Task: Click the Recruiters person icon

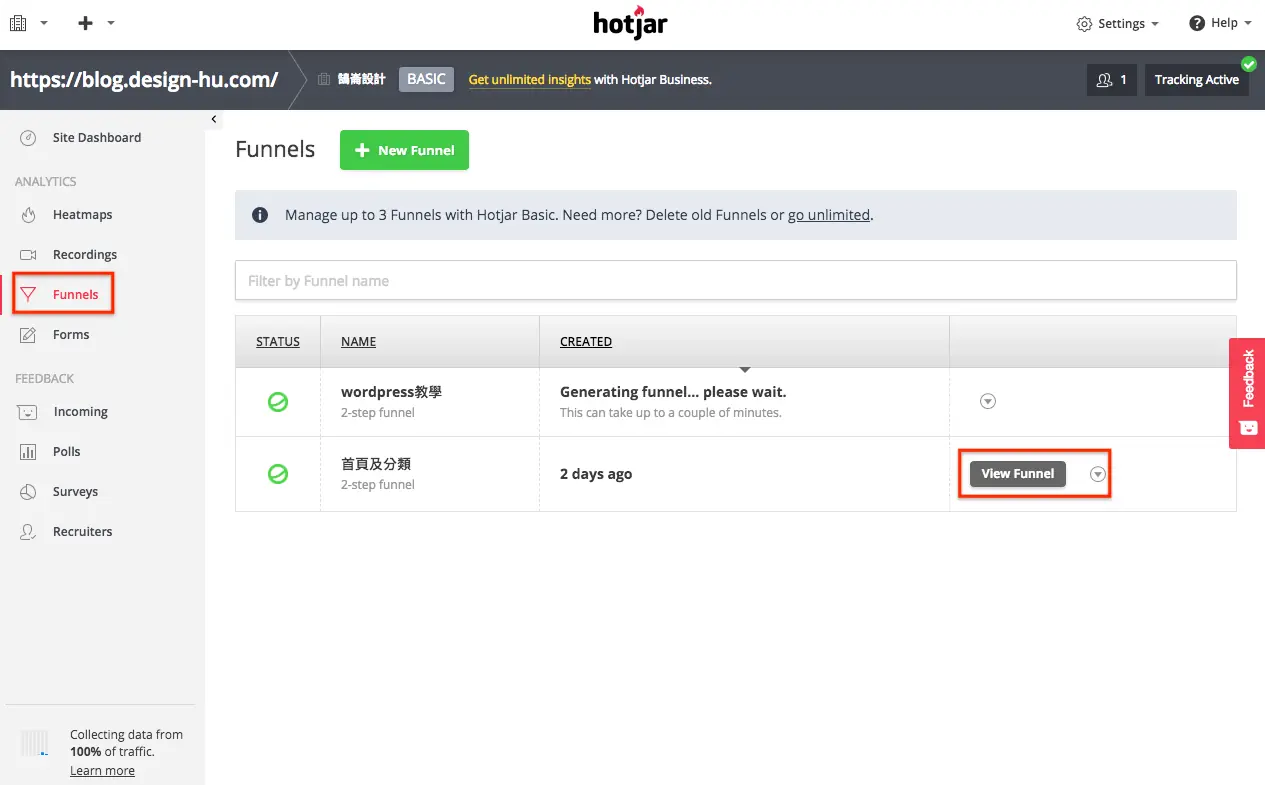Action: click(29, 532)
